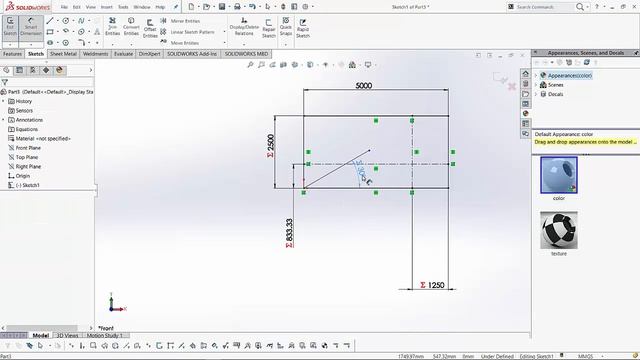Viewport: 640px width, 360px height.
Task: Select the Circle sketch tool
Action: [x=65, y=20]
